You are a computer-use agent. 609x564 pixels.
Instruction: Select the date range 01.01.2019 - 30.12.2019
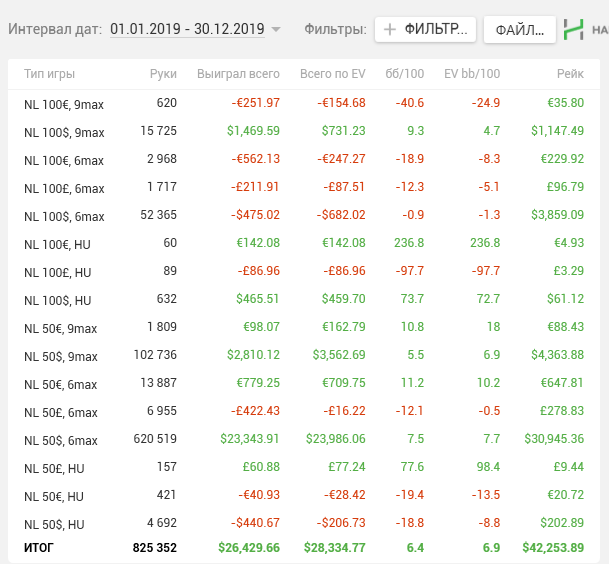(x=187, y=29)
